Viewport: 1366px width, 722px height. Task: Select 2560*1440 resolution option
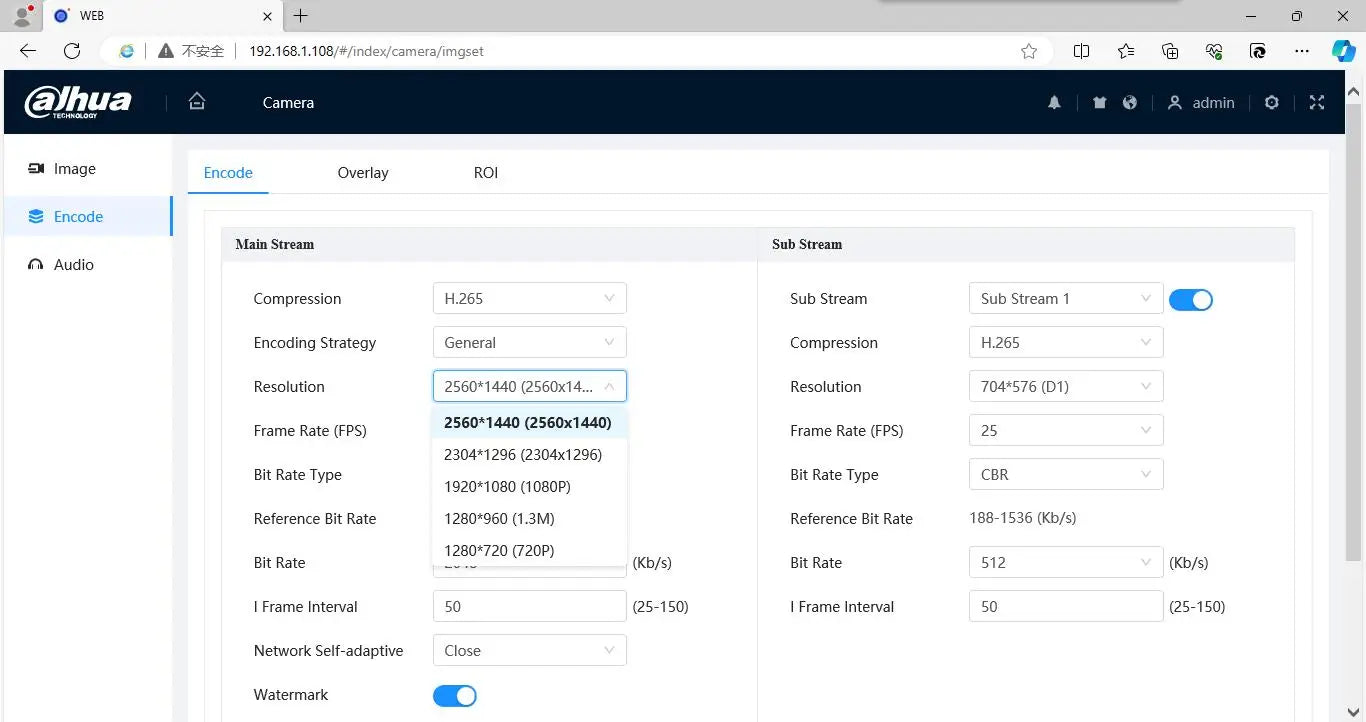coord(529,422)
